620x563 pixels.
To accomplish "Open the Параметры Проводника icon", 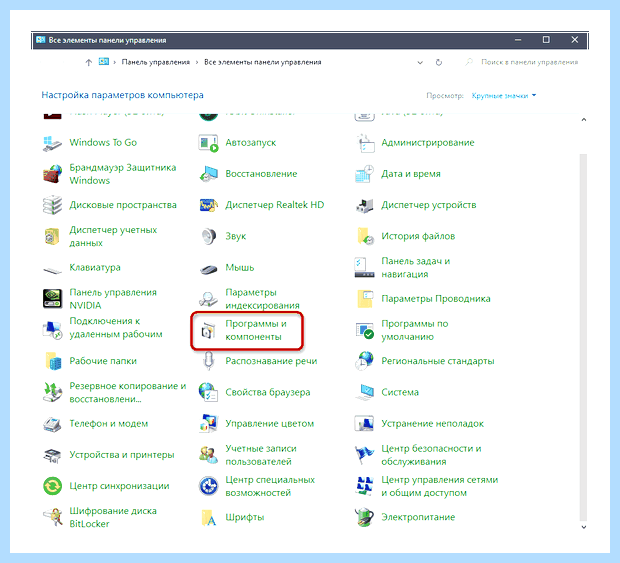I will [365, 299].
